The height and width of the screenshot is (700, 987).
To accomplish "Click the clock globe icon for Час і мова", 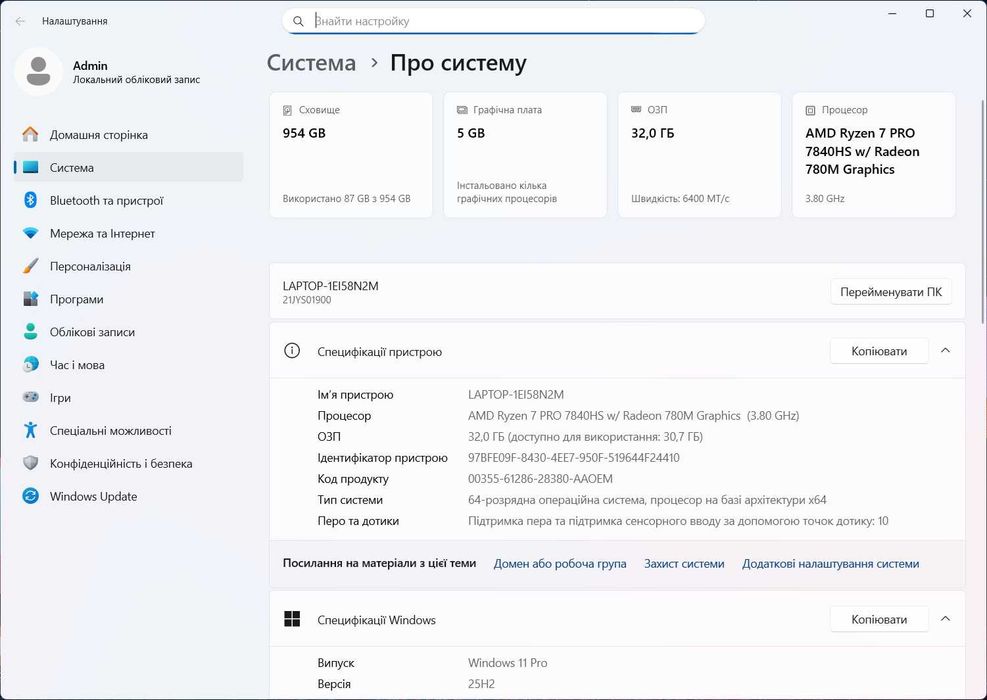I will [30, 364].
